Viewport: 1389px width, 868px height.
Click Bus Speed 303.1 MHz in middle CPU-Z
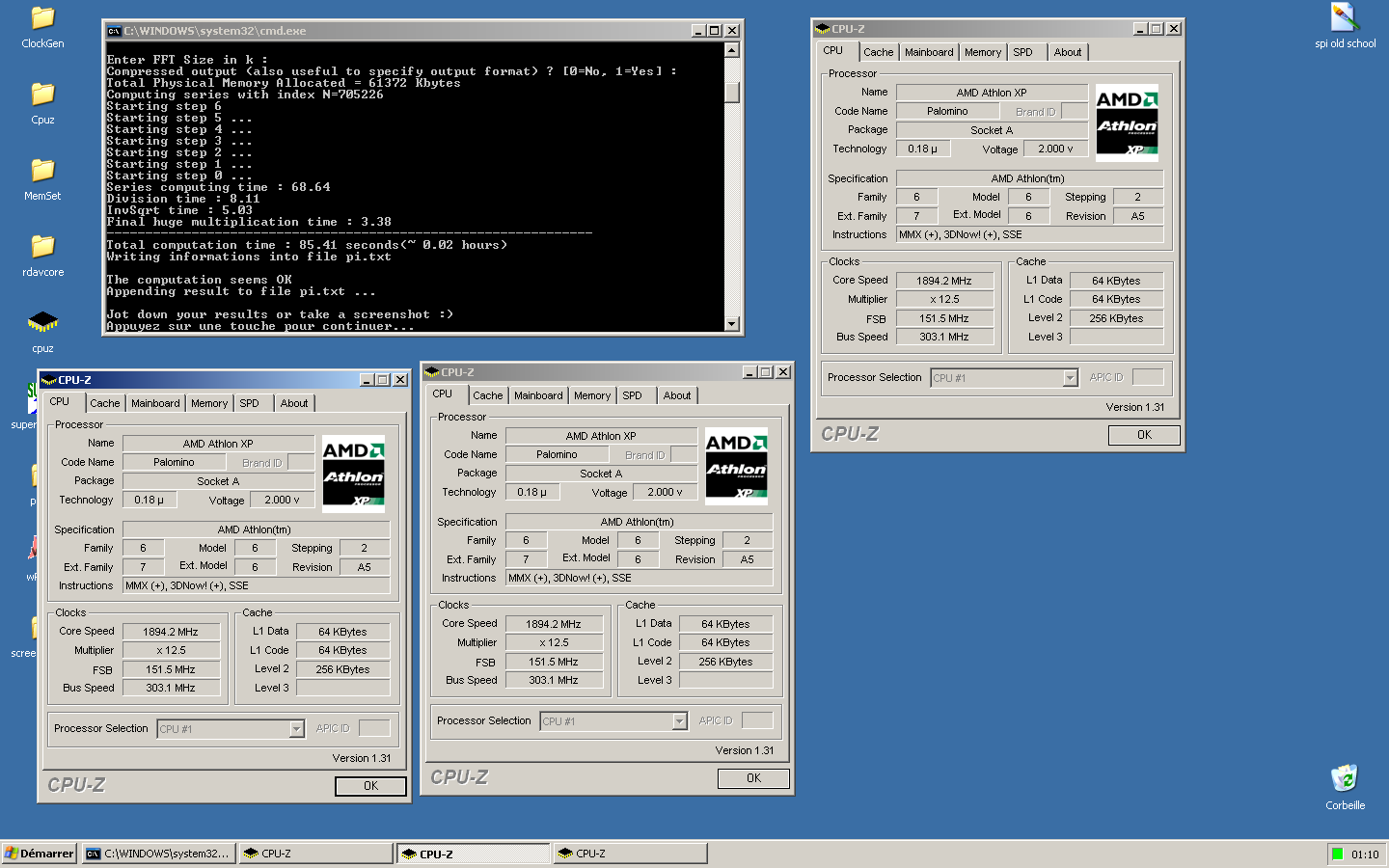coord(554,680)
